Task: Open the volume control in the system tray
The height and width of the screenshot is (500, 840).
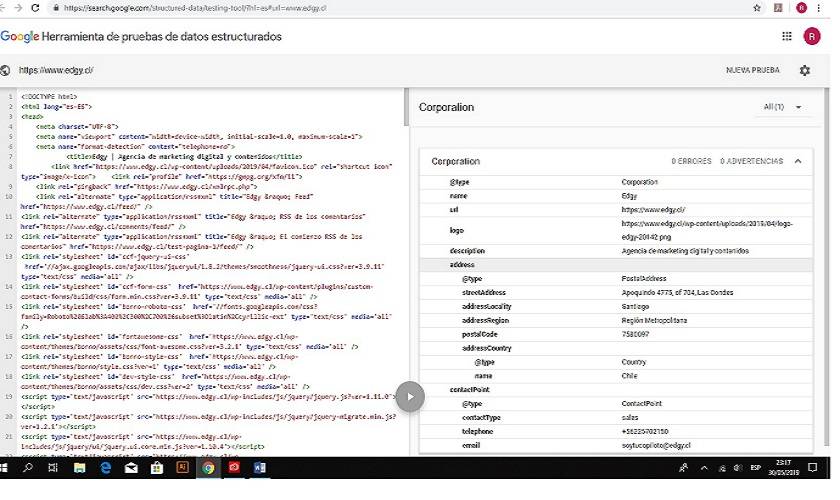Action: tap(738, 468)
